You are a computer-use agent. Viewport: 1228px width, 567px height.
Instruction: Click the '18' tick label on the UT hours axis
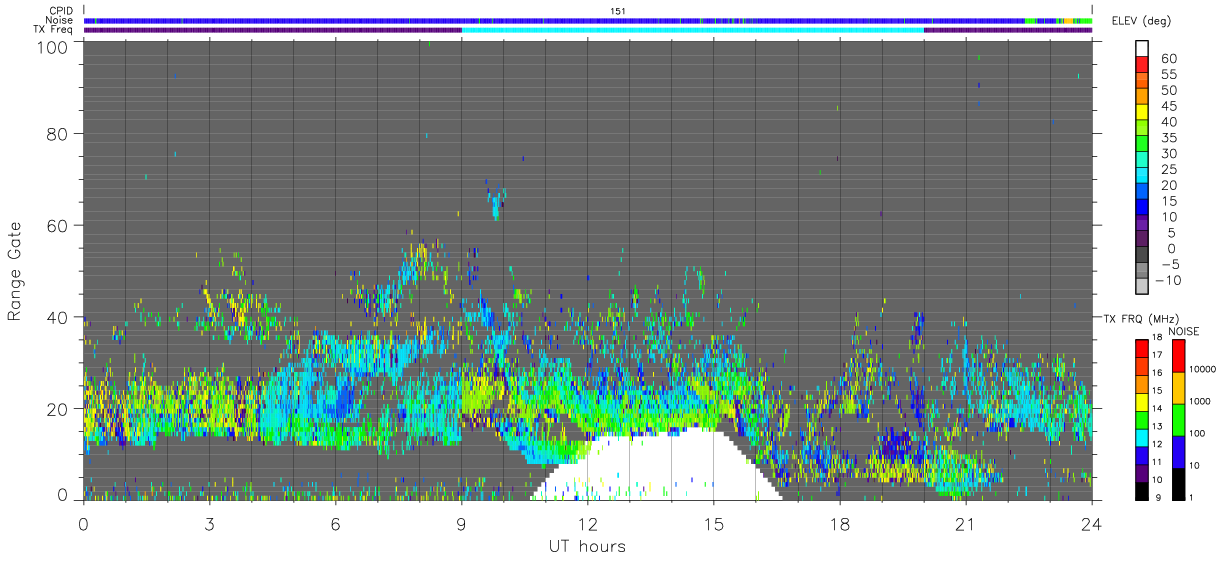[x=839, y=524]
